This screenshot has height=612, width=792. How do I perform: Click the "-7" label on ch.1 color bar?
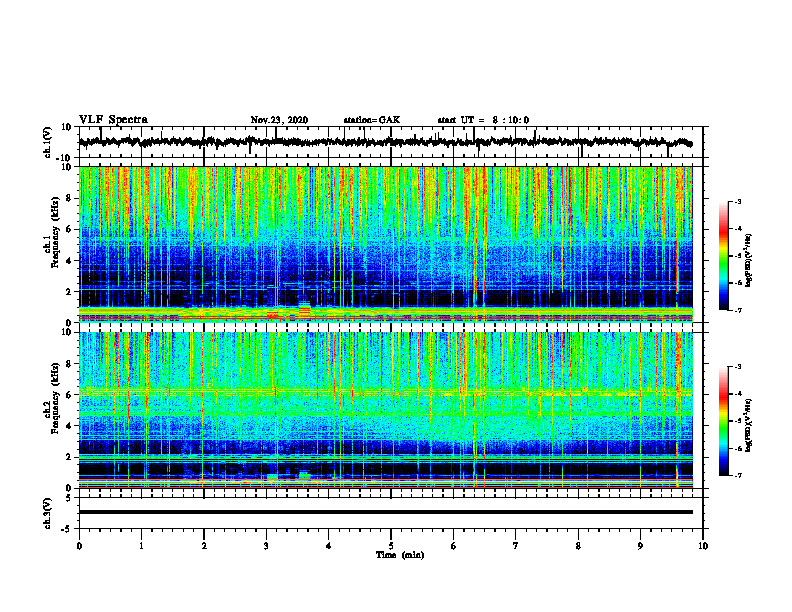click(737, 310)
